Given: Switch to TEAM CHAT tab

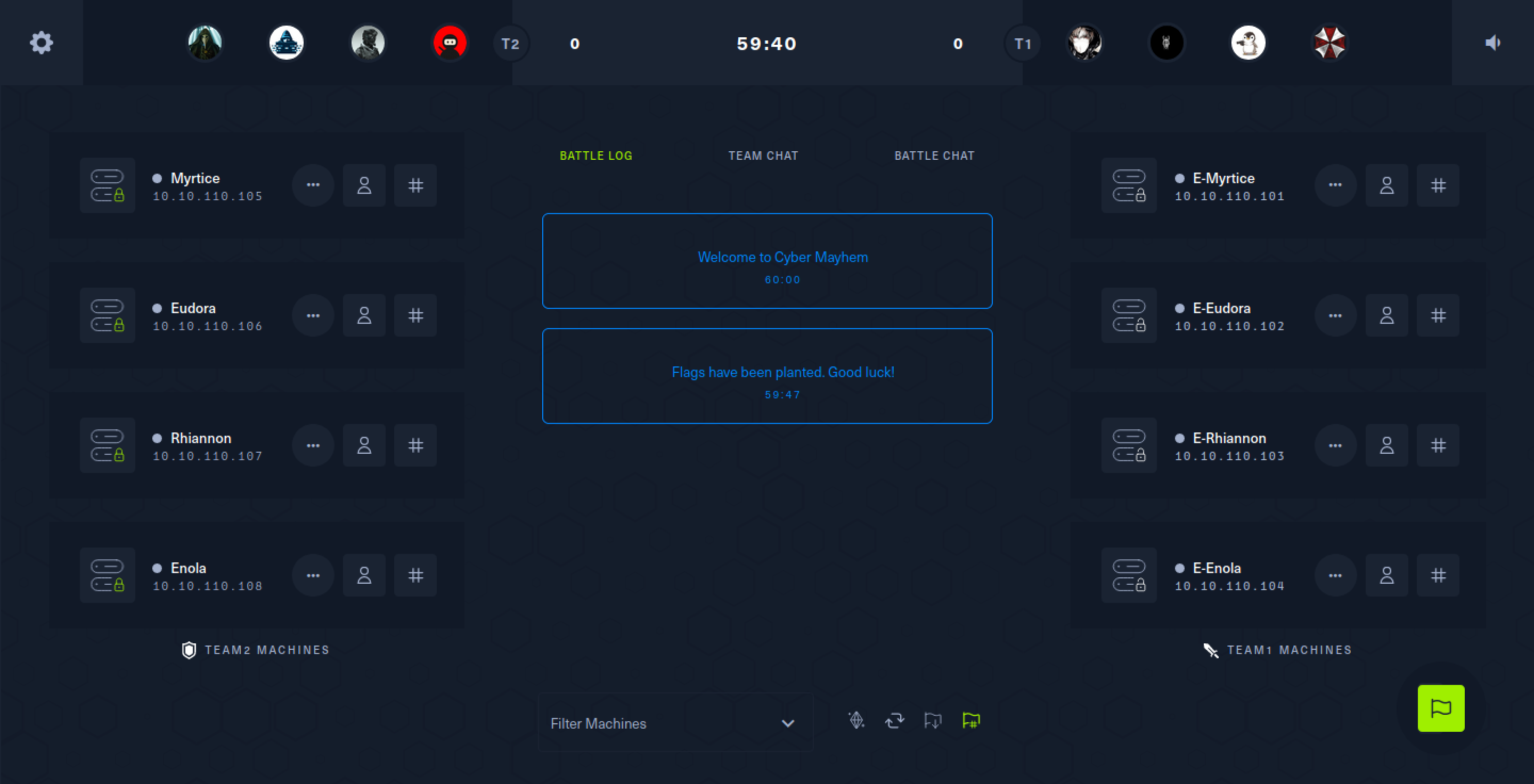Looking at the screenshot, I should 763,156.
